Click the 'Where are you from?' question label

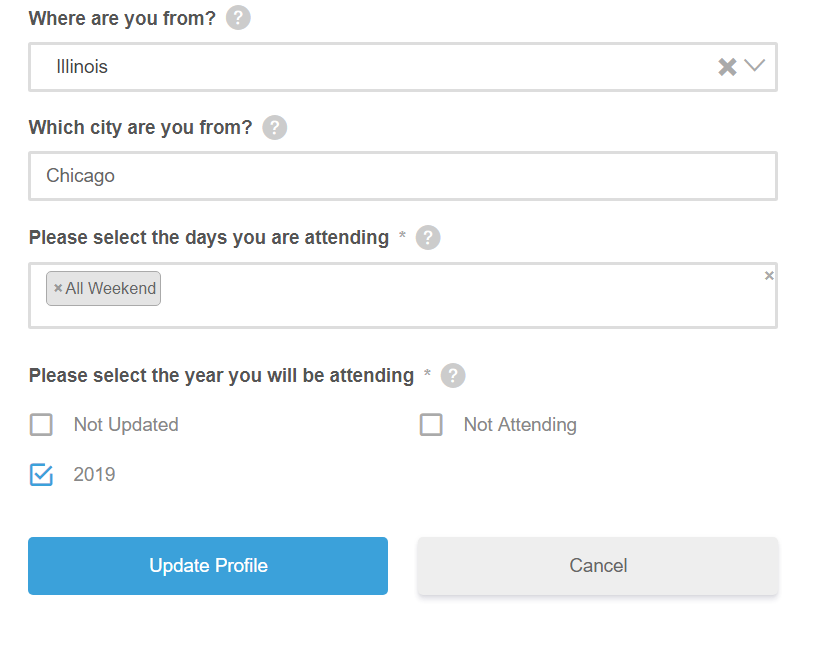click(x=122, y=18)
